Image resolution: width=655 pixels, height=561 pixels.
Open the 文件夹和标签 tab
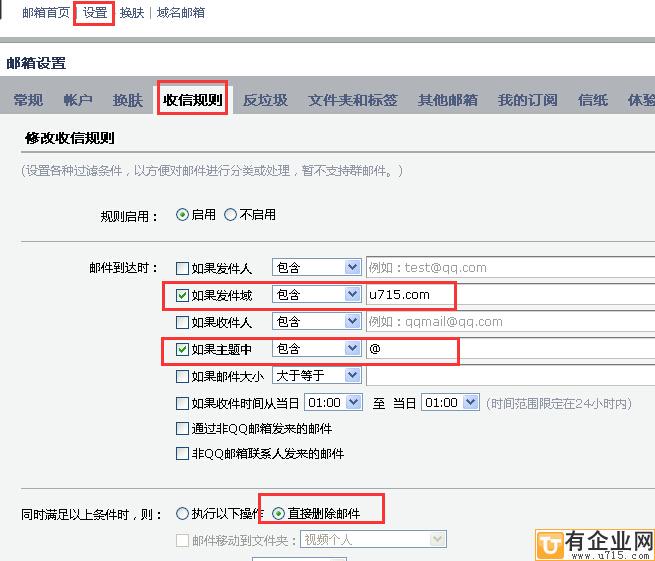(352, 100)
